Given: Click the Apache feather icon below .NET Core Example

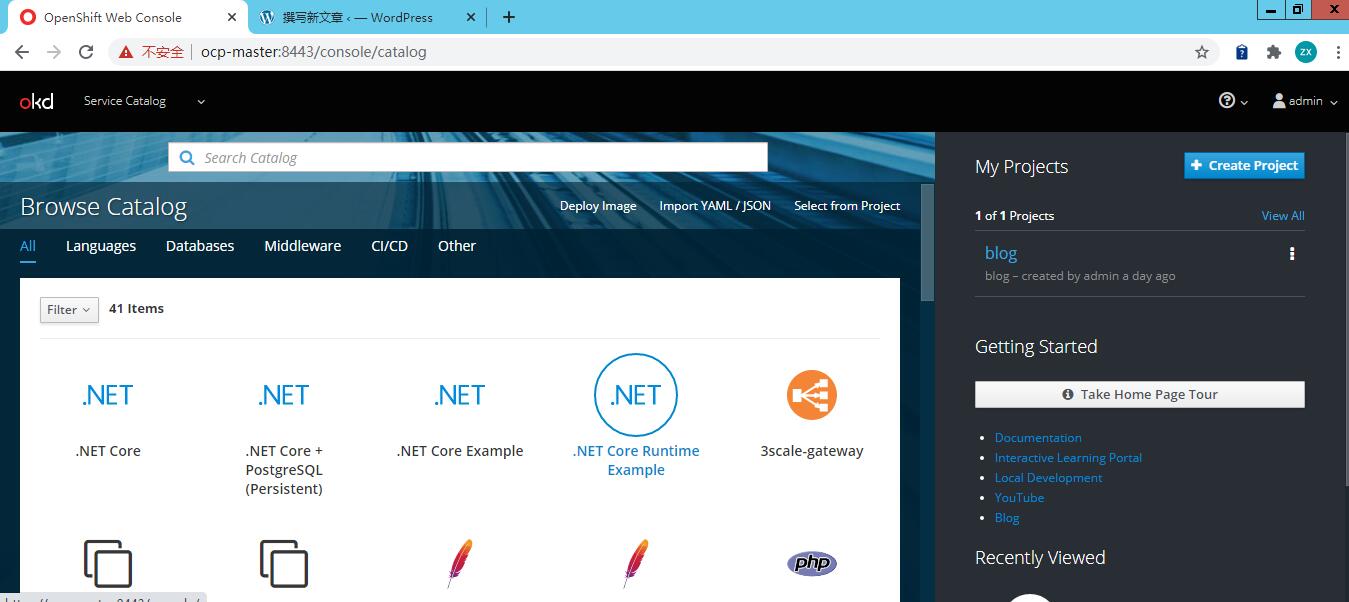Looking at the screenshot, I should 460,563.
